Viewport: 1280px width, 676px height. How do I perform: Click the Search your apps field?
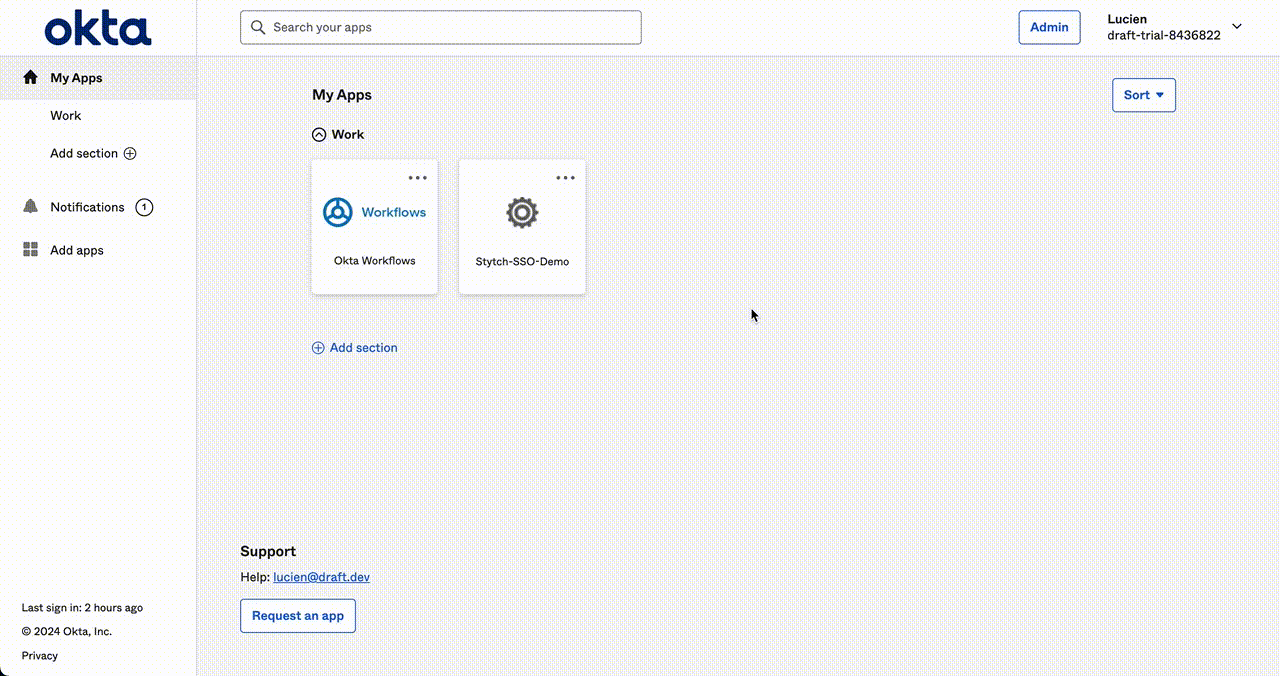[x=441, y=27]
